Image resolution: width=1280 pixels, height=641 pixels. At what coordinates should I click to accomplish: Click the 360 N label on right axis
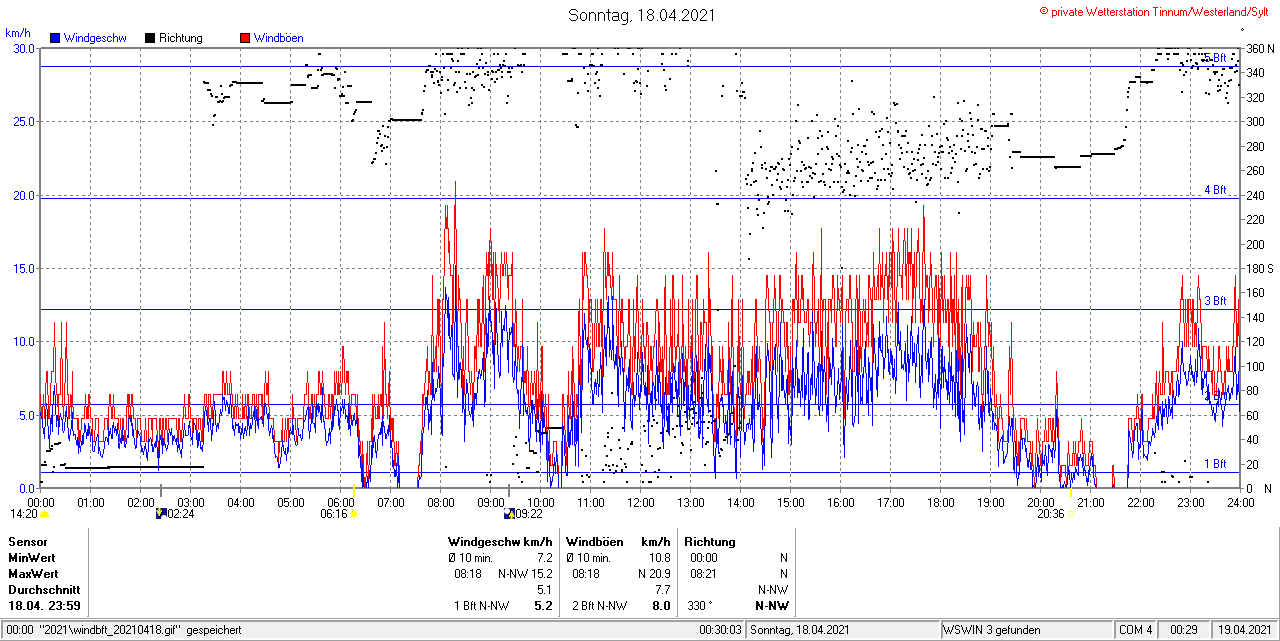1259,48
